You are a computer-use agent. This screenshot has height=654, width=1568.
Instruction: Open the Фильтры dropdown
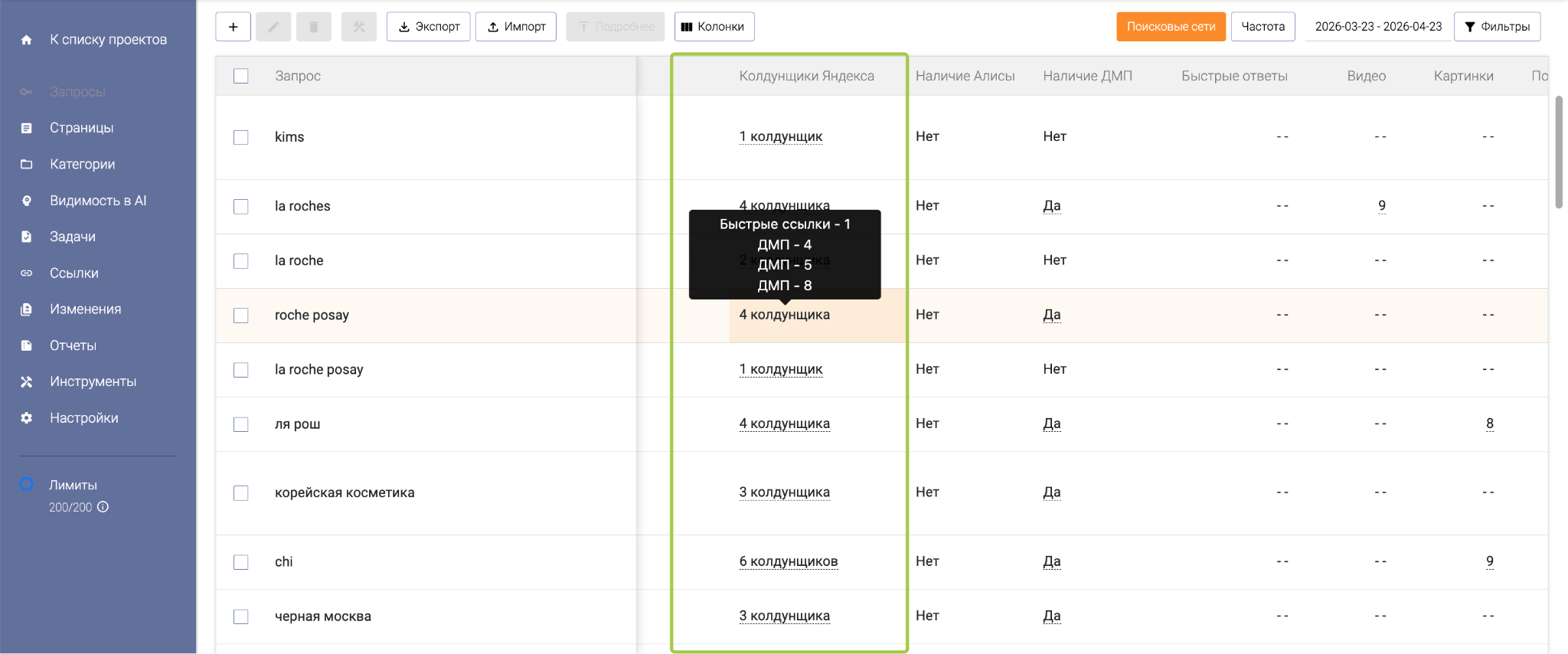pyautogui.click(x=1497, y=27)
